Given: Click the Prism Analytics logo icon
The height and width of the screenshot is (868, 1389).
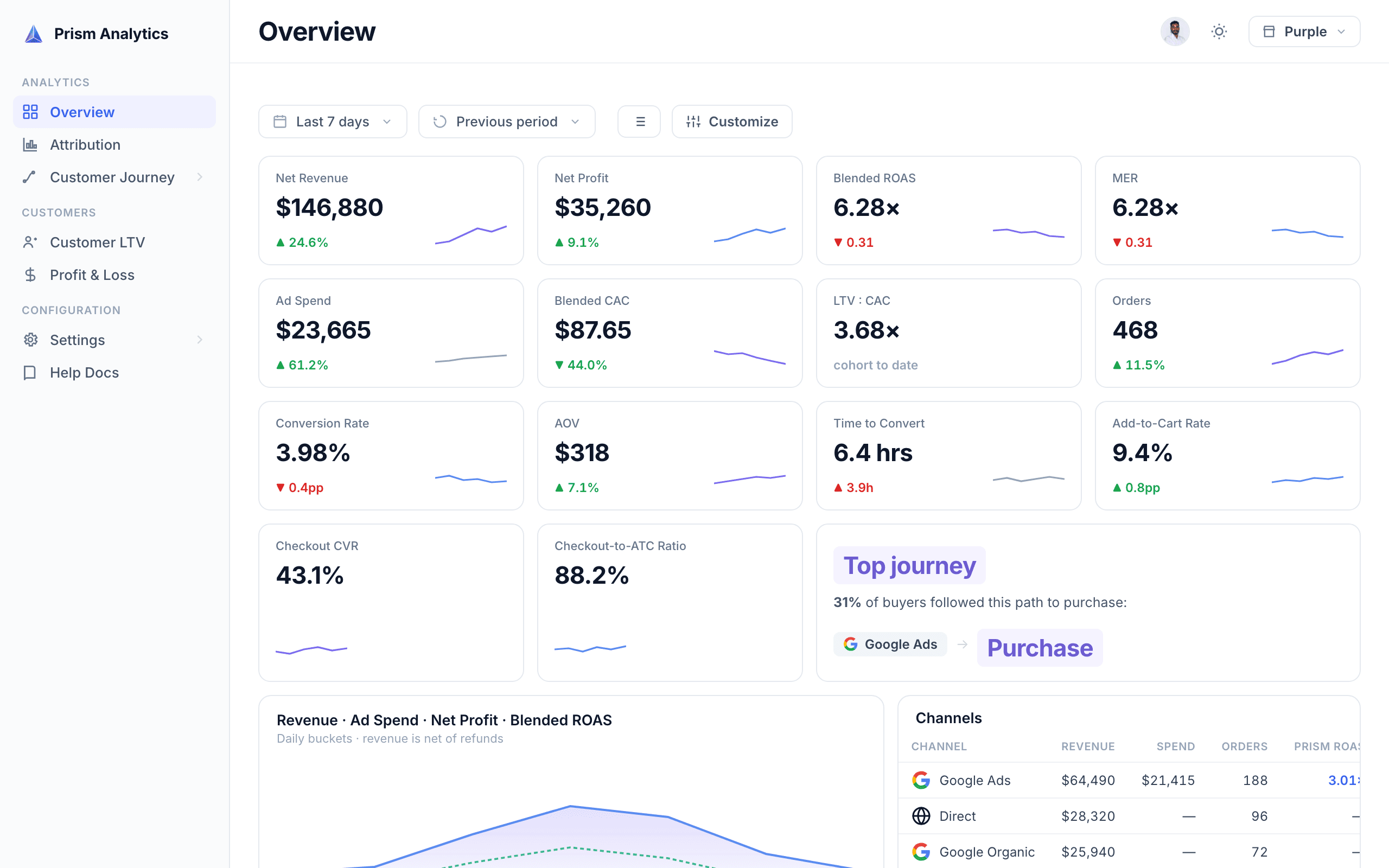Looking at the screenshot, I should pyautogui.click(x=33, y=34).
